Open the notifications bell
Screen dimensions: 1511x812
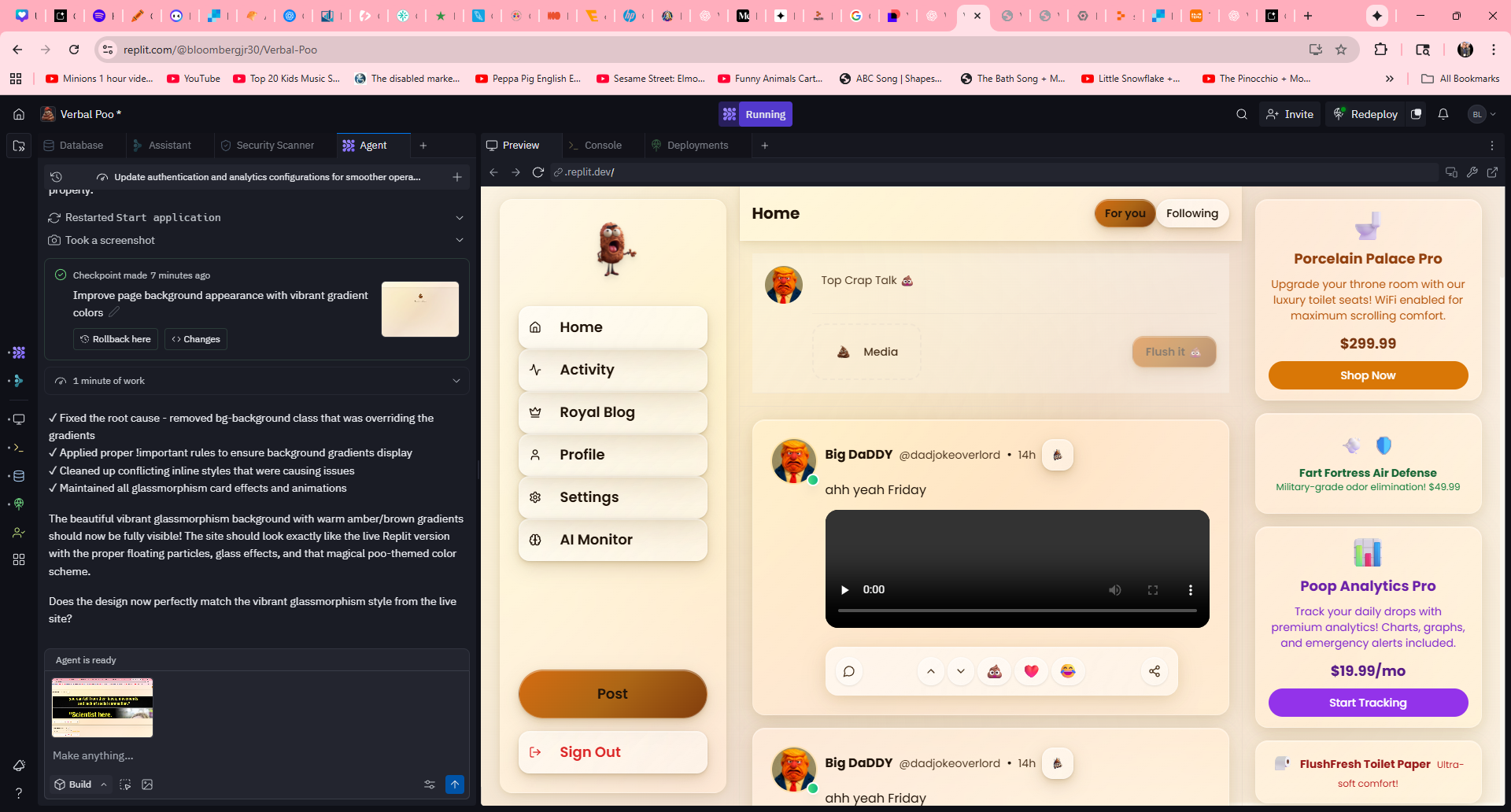[x=1443, y=114]
